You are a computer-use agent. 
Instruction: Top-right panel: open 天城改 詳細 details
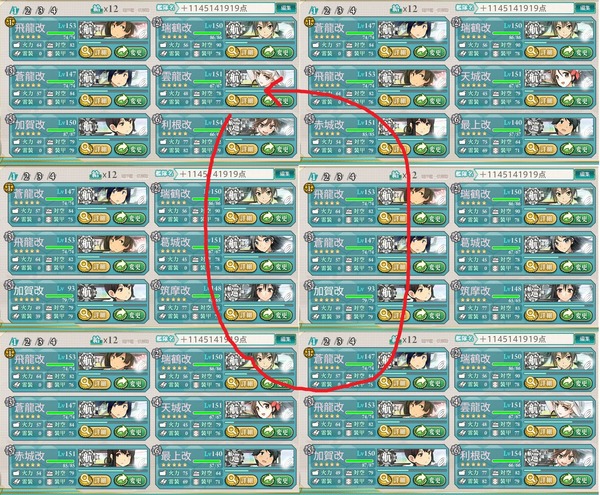(x=540, y=101)
